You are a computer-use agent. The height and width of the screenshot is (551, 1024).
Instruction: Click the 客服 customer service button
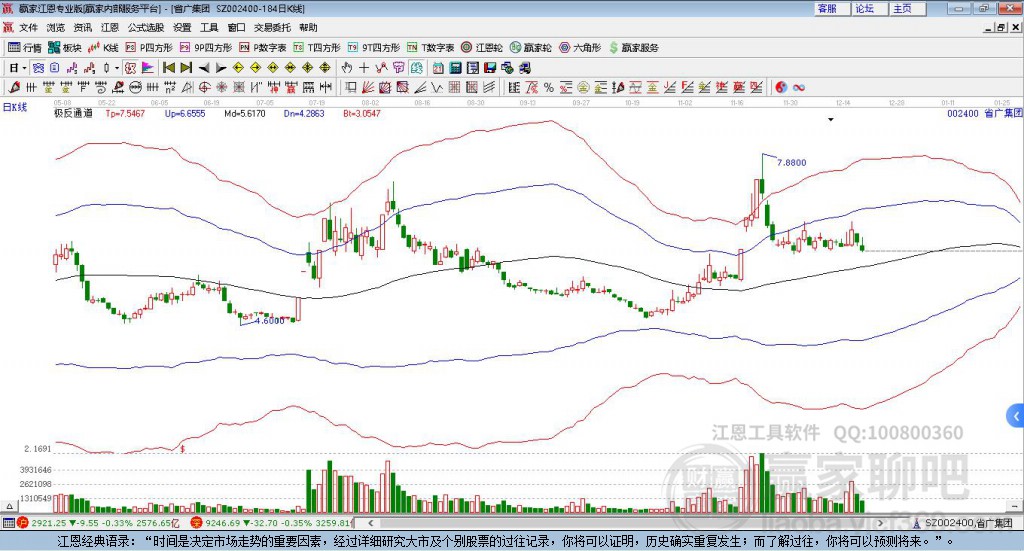click(x=832, y=8)
